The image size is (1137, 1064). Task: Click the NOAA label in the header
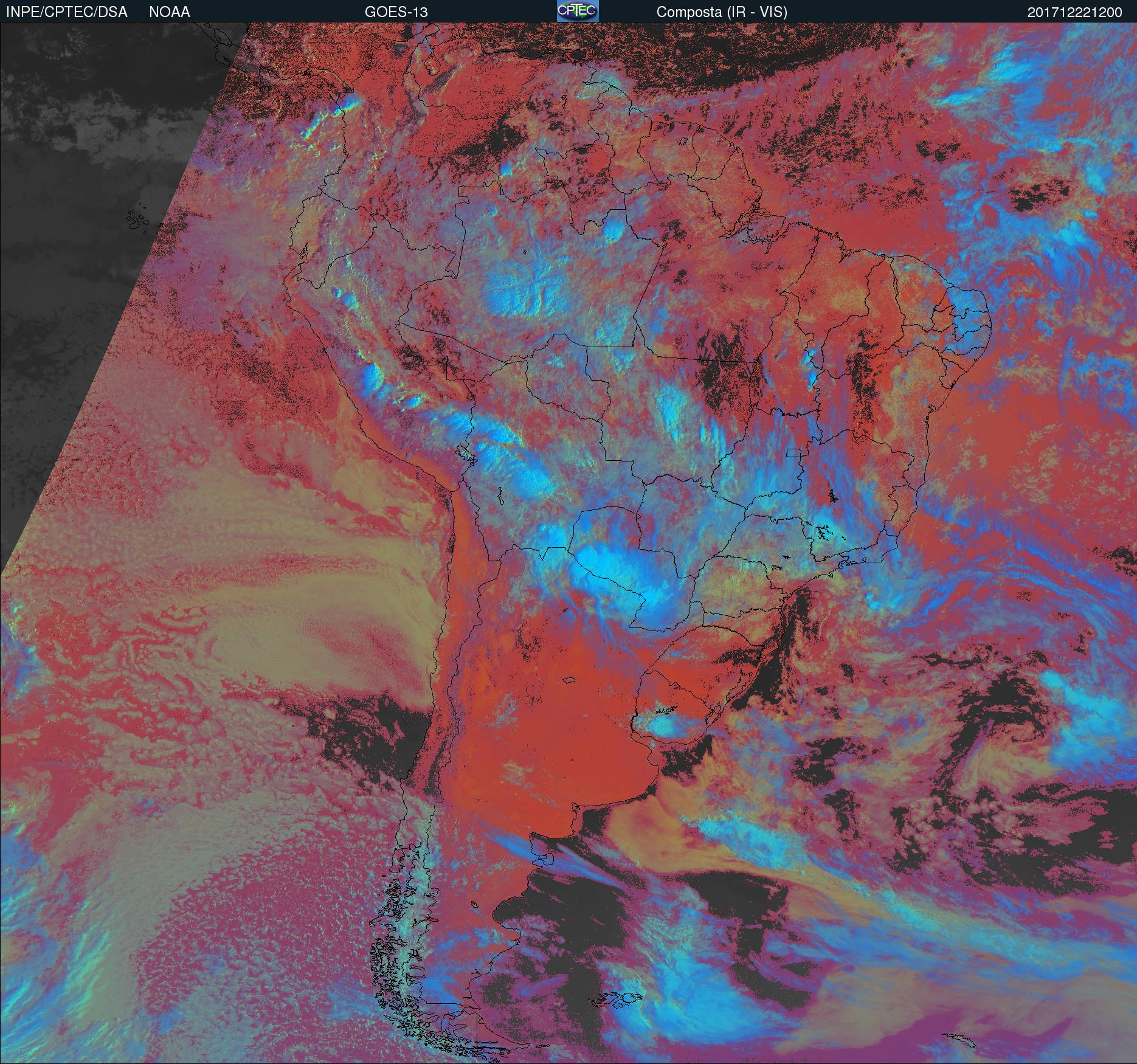click(170, 12)
